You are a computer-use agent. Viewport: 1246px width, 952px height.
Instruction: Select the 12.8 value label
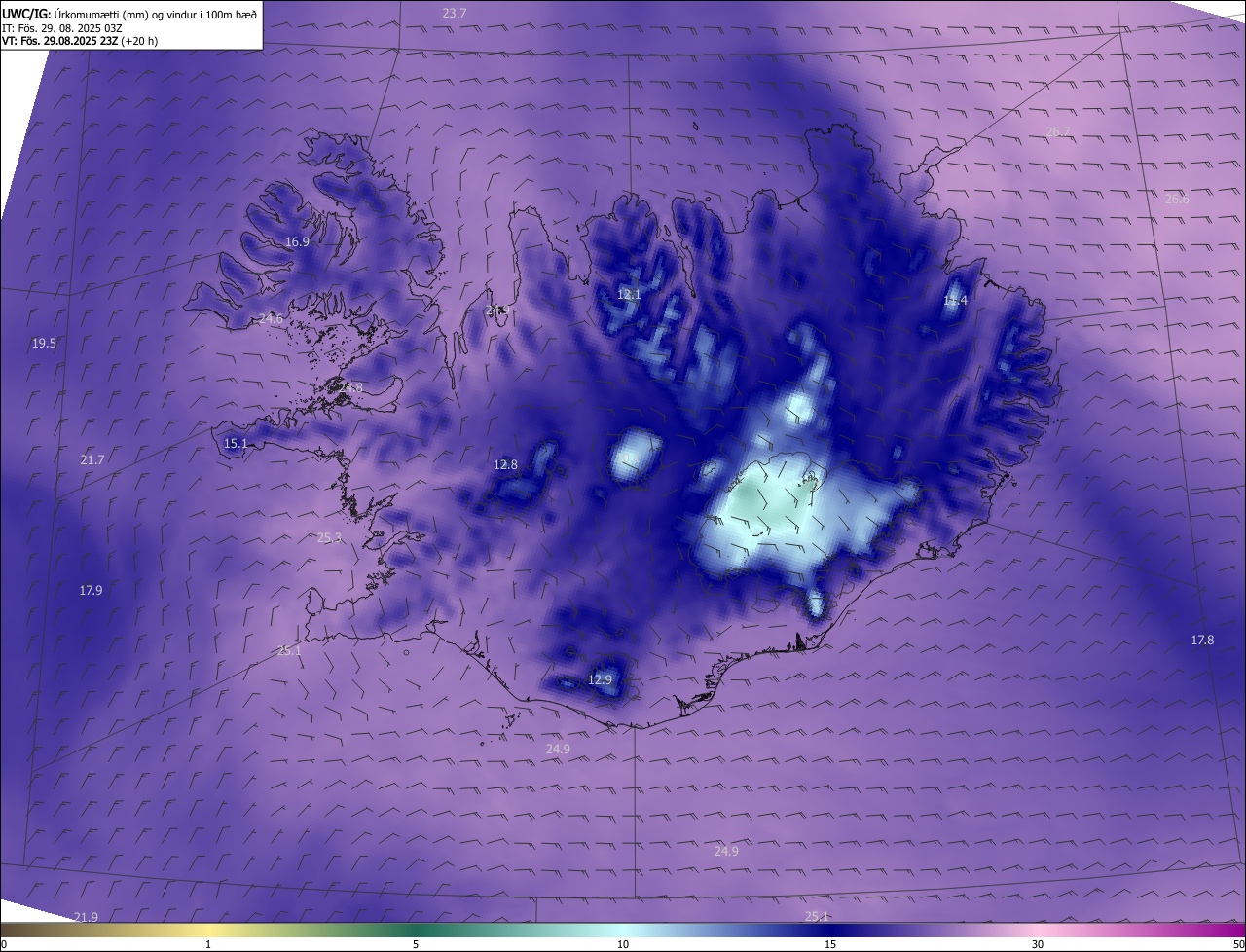tap(505, 464)
